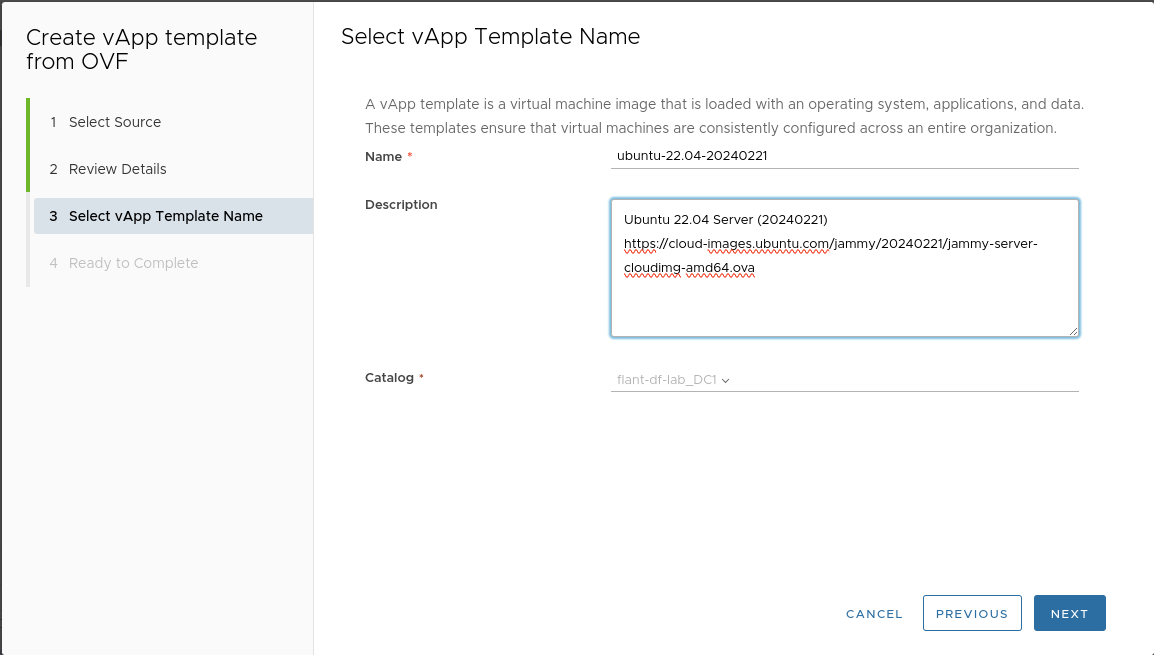This screenshot has width=1154, height=655.
Task: Click the Description field label
Action: pos(401,205)
